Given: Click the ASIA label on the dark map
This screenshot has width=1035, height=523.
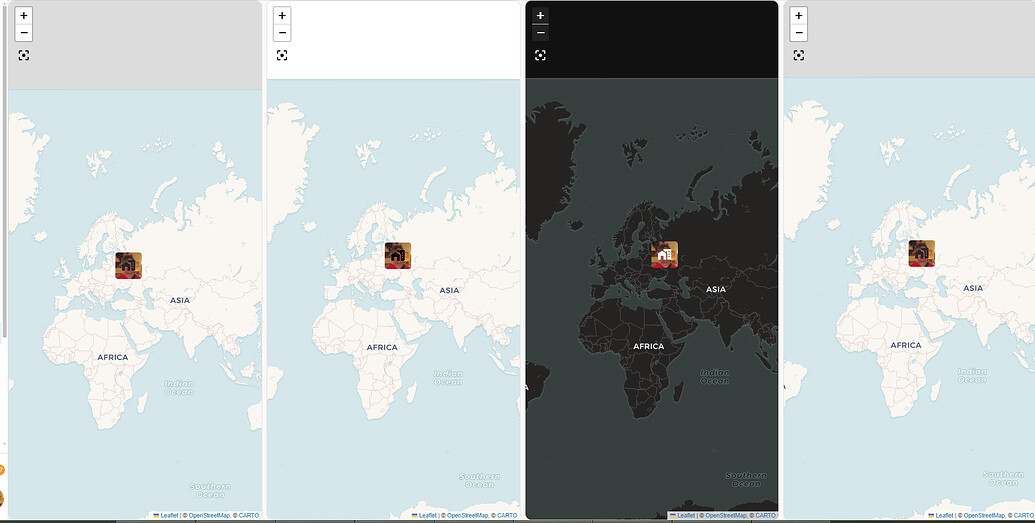Looking at the screenshot, I should click(716, 289).
